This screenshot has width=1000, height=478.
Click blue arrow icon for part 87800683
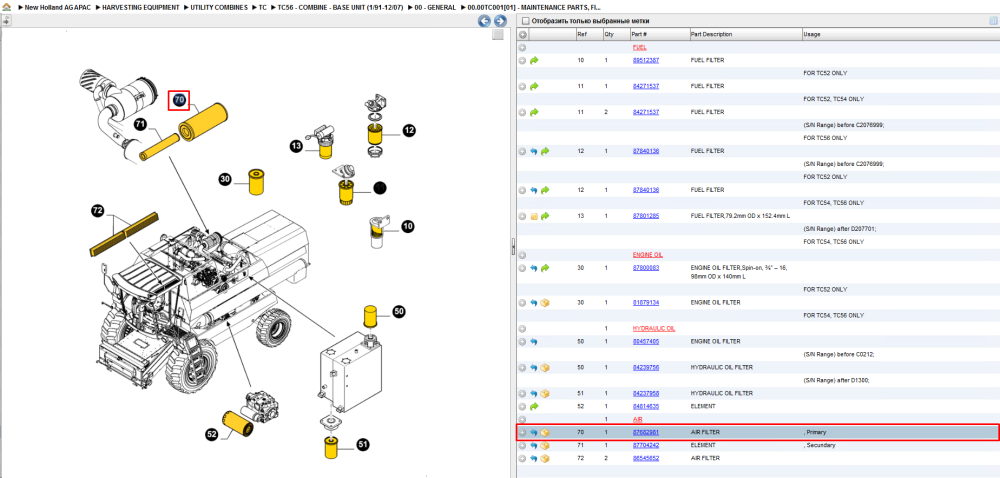pyautogui.click(x=534, y=268)
